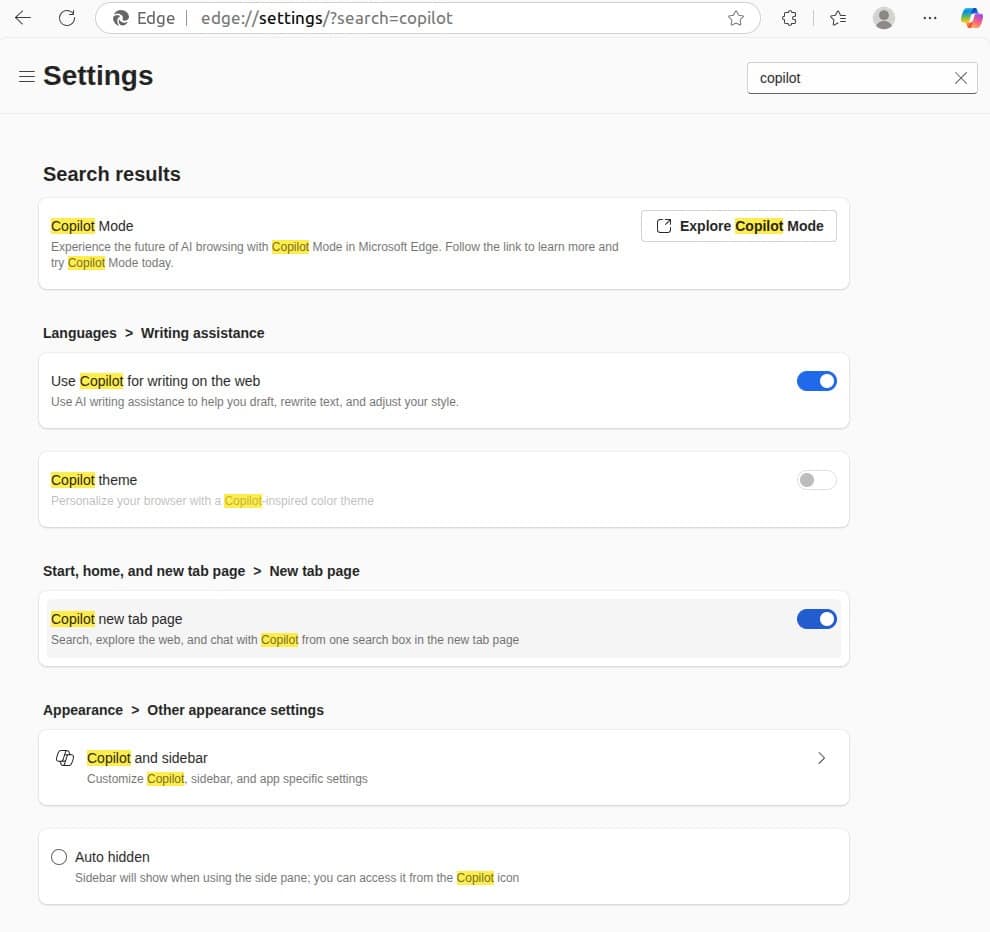Click the Edge site badge in address bar
This screenshot has height=932, width=990.
[x=124, y=17]
